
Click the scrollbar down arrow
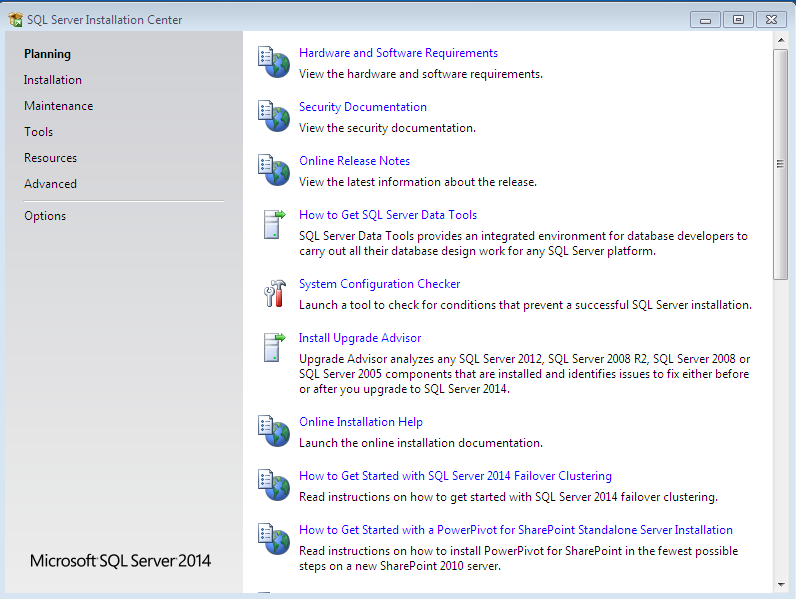pos(781,584)
